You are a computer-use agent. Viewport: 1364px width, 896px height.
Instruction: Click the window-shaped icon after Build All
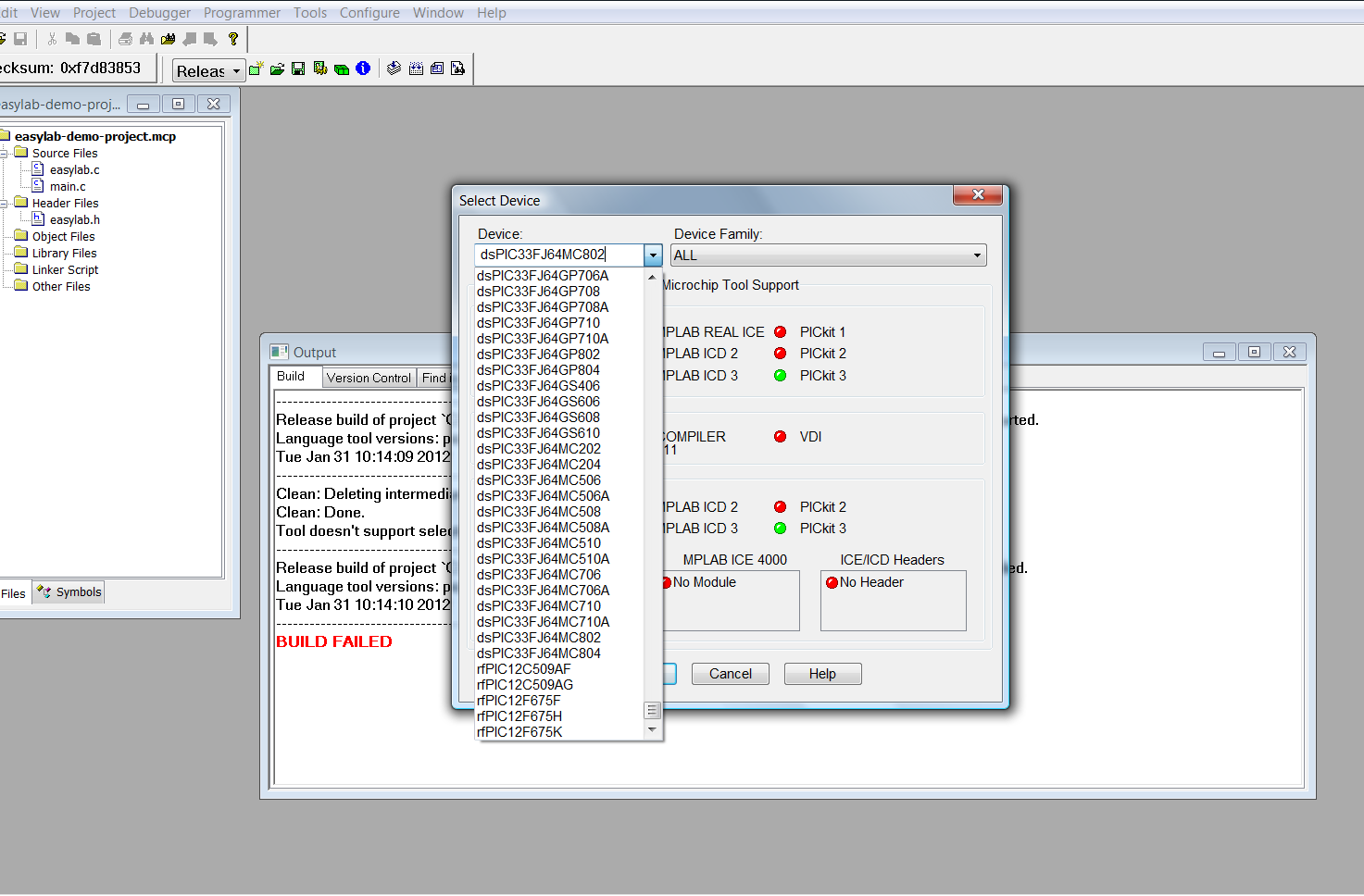(437, 68)
